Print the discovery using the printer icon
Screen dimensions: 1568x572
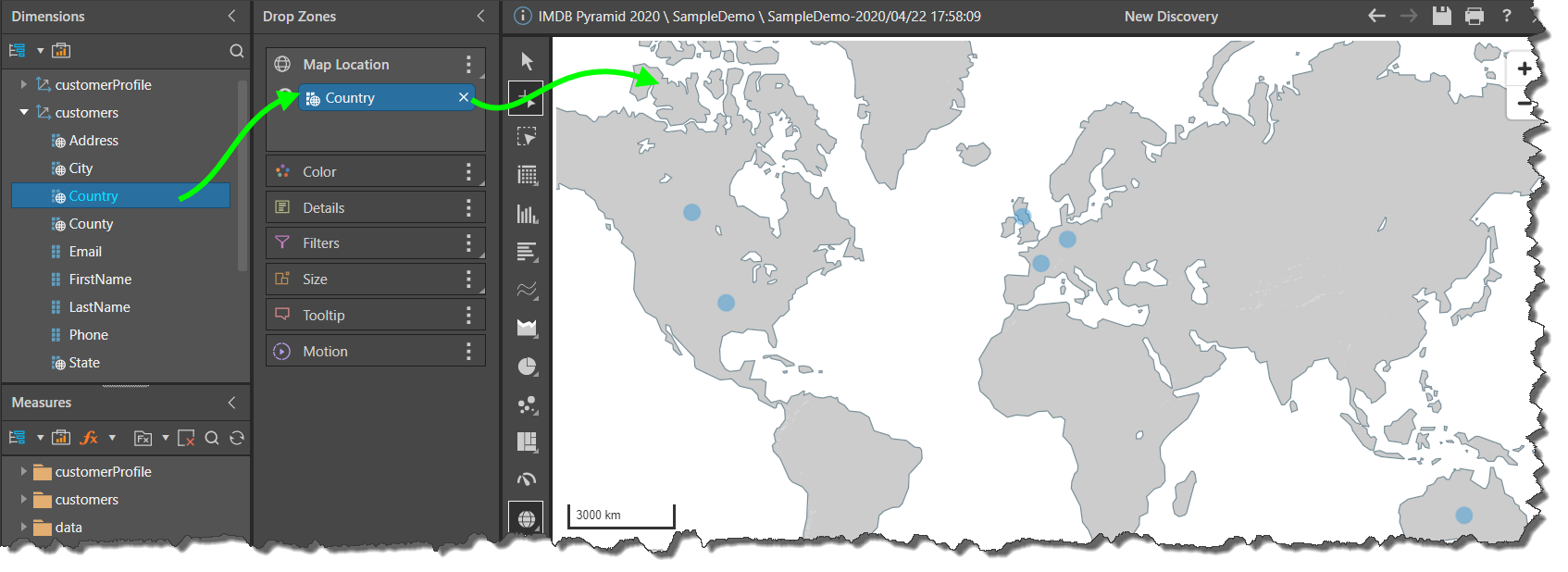click(x=1475, y=16)
